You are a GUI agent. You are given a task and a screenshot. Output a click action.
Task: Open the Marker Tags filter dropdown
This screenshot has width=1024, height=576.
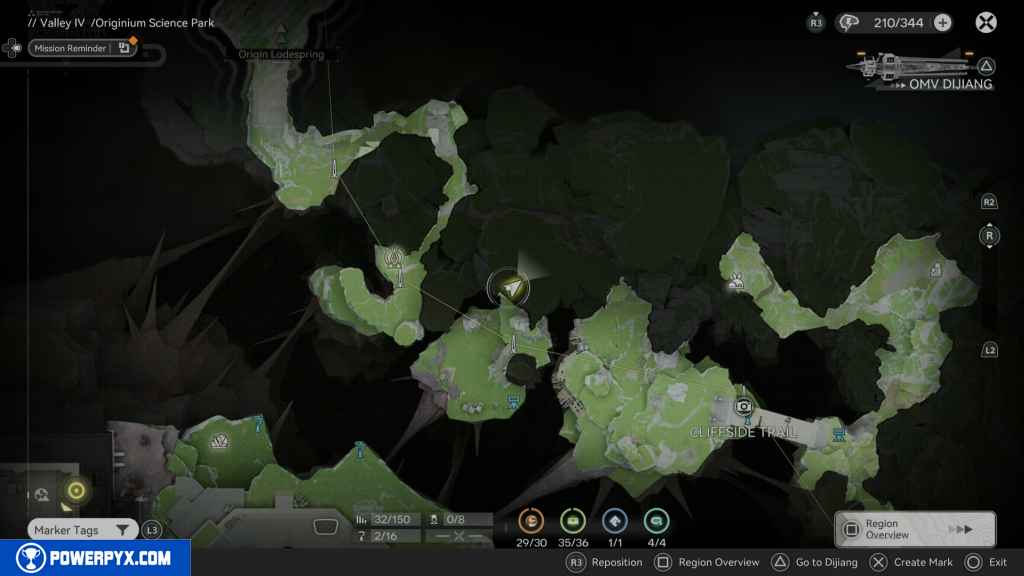coord(82,530)
